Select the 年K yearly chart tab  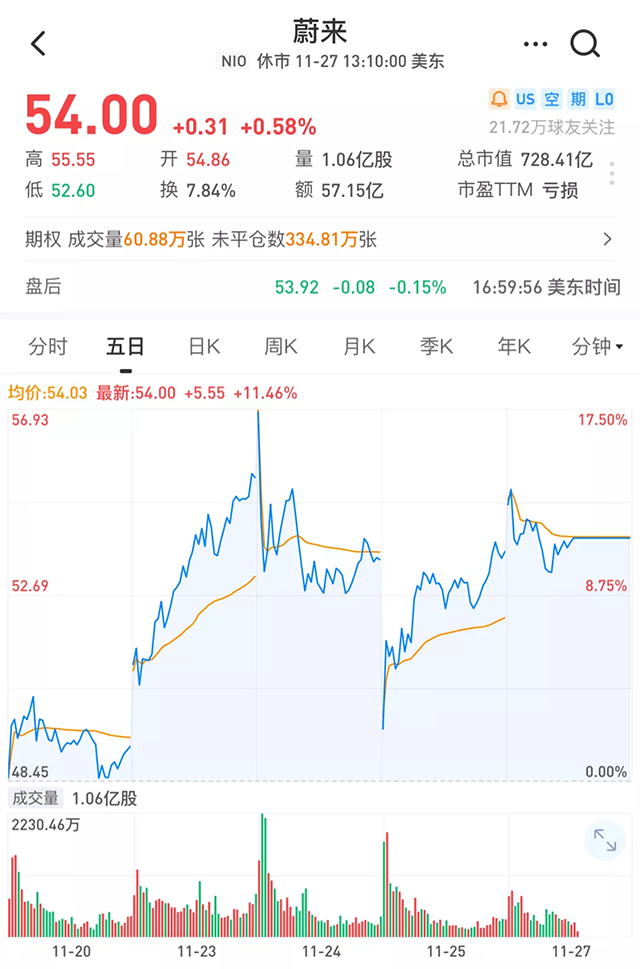pyautogui.click(x=514, y=346)
